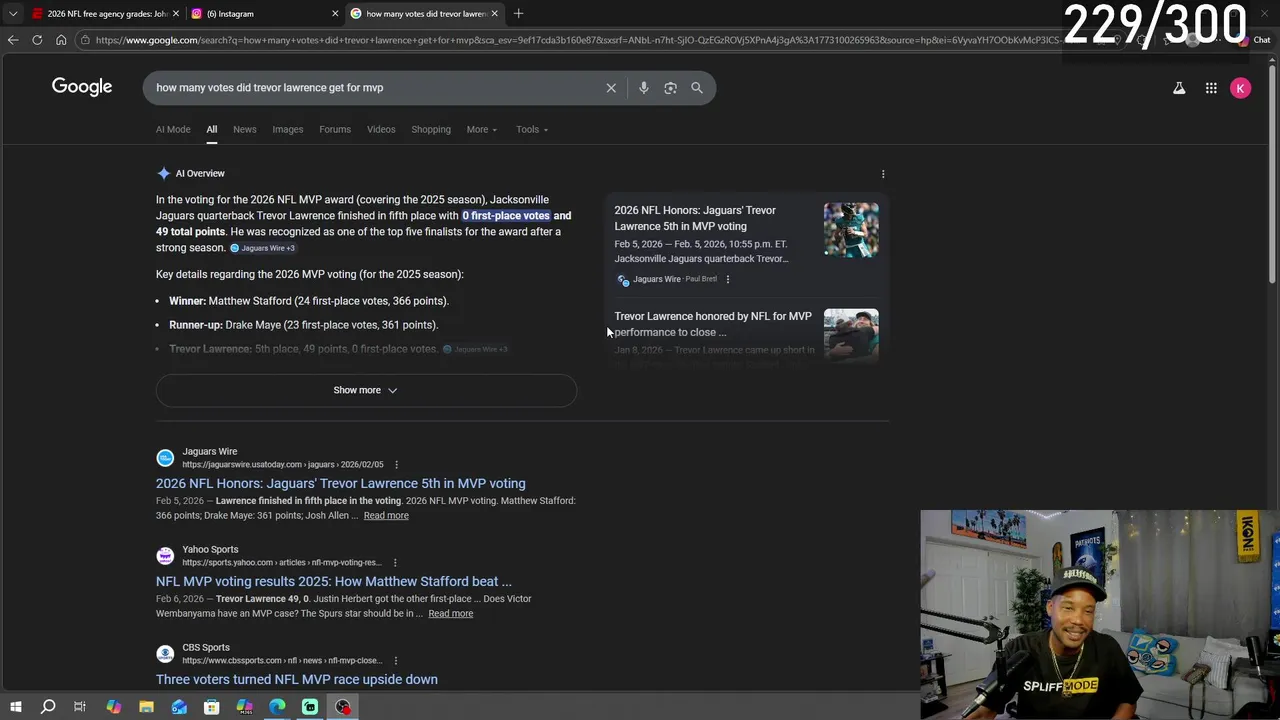The height and width of the screenshot is (720, 1280).
Task: Open AI Overview three-dot options
Action: tap(883, 174)
